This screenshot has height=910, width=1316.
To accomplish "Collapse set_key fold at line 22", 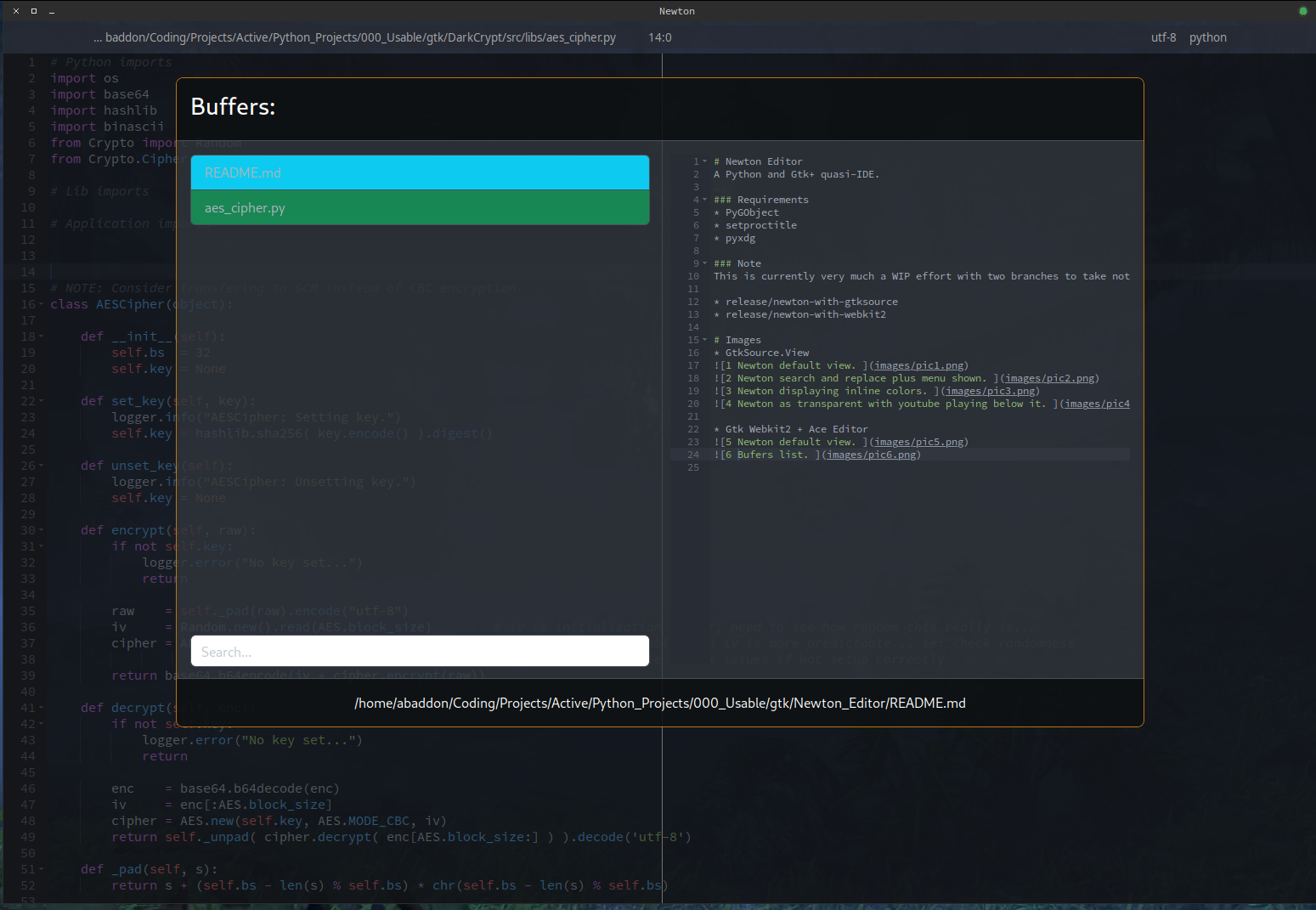I will 42,401.
